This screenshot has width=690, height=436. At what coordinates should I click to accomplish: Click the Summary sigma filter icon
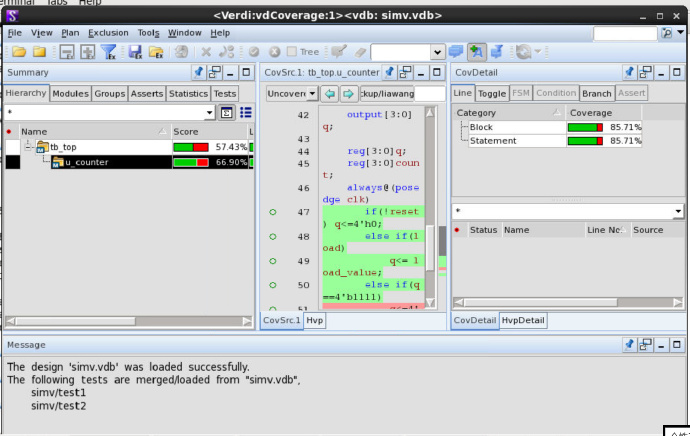[227, 113]
